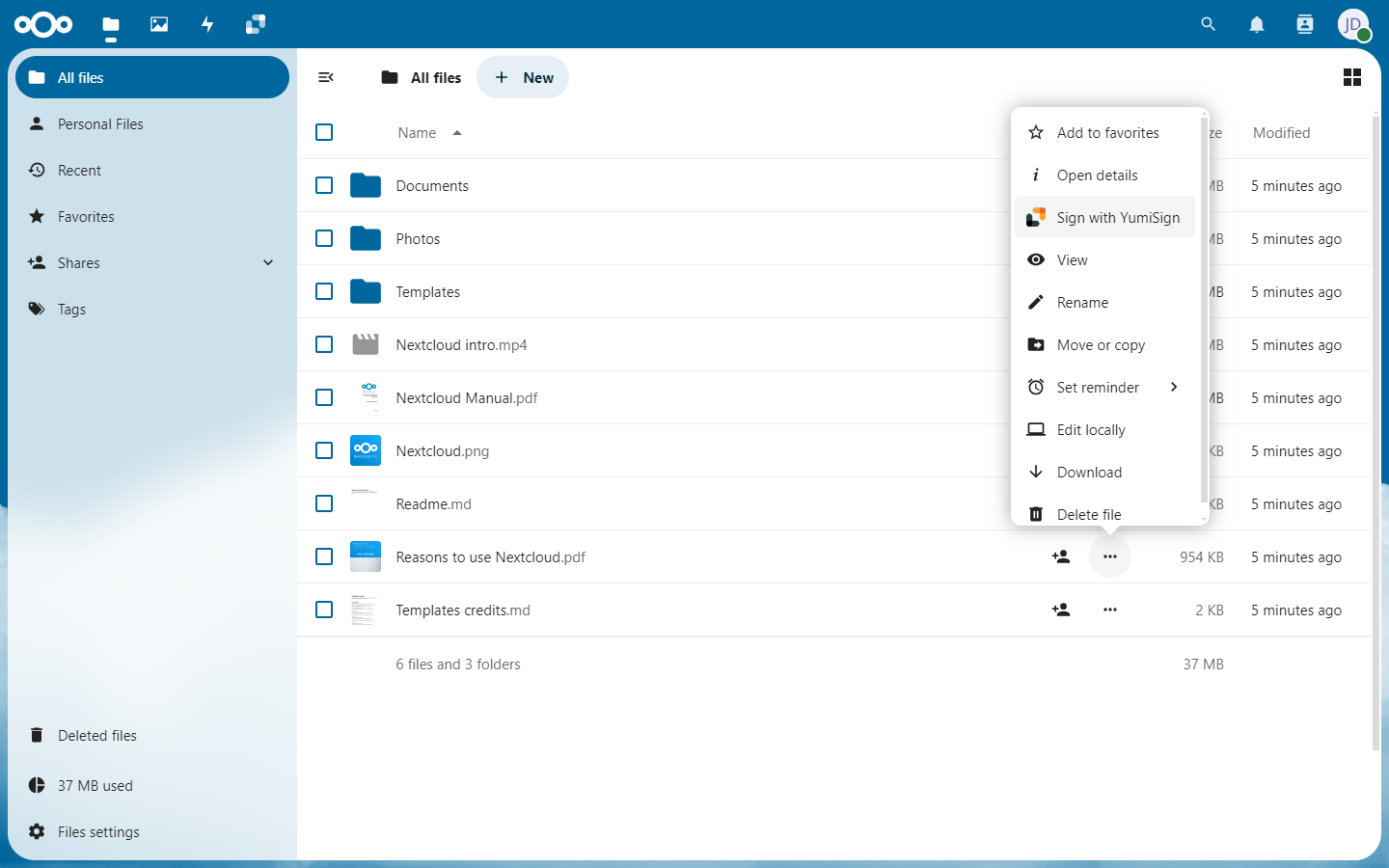Screen dimensions: 1389x868
Task: Open the Nextcloud intro.mp4 file name
Action: pyautogui.click(x=461, y=344)
